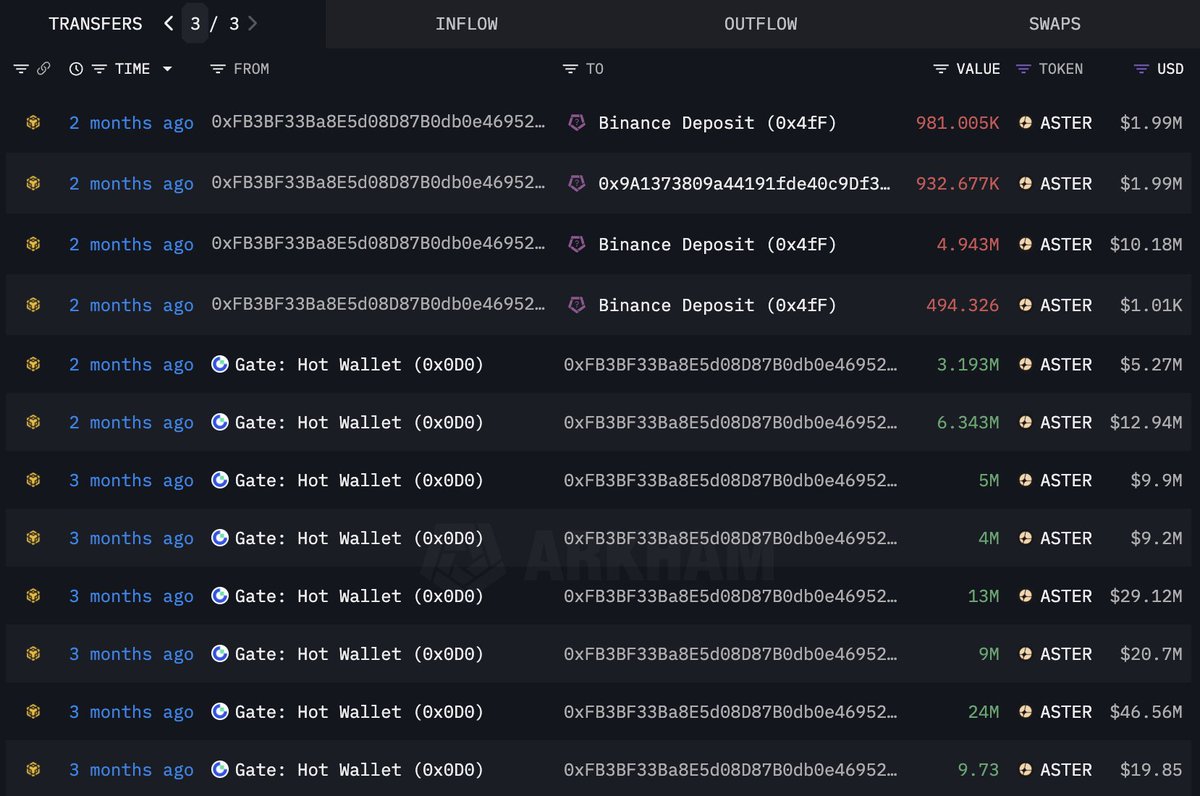Click the chain link filter icon
Screen dimensions: 1200x796
(x=43, y=69)
